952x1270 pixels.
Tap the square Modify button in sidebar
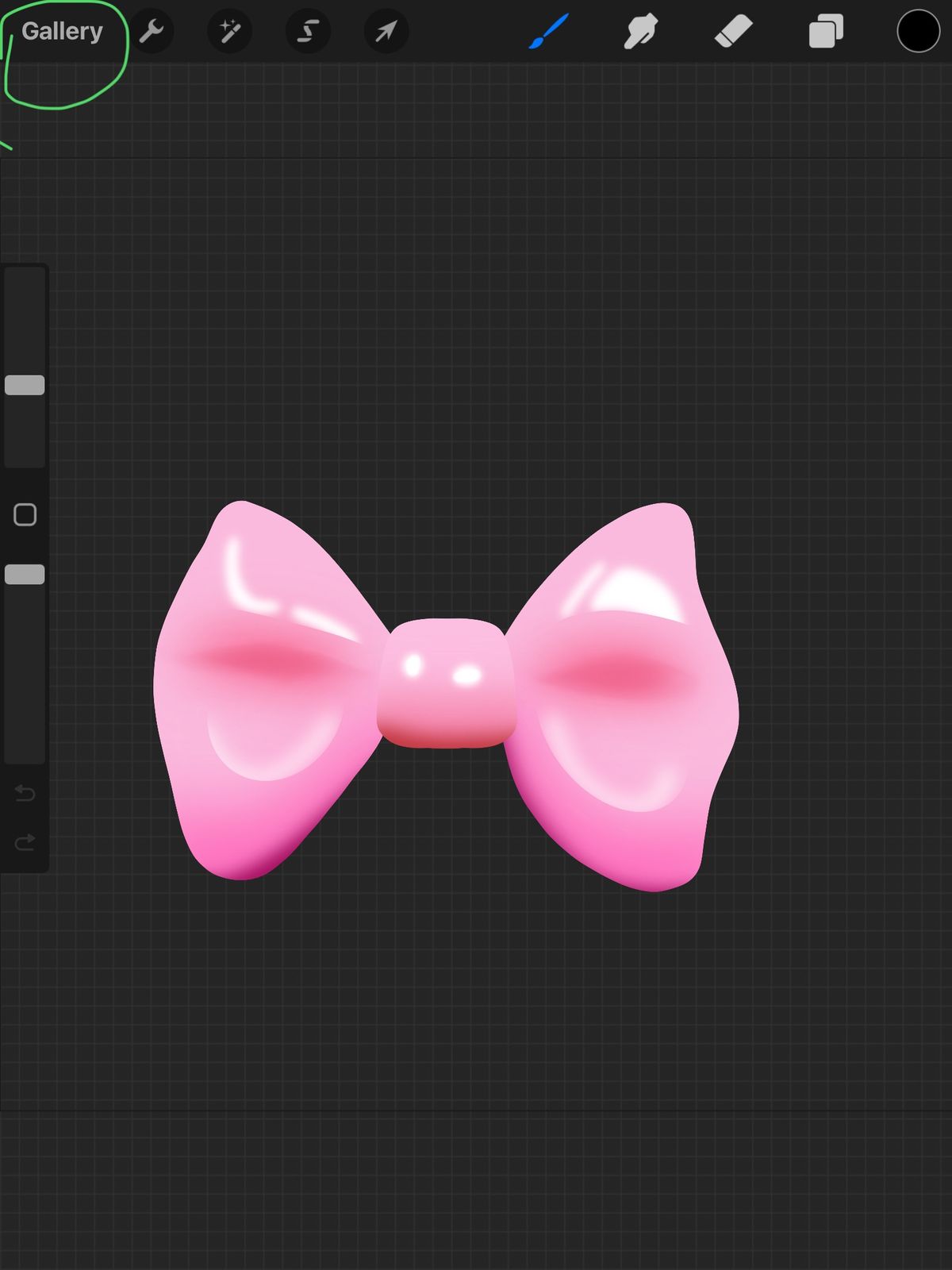tap(25, 515)
